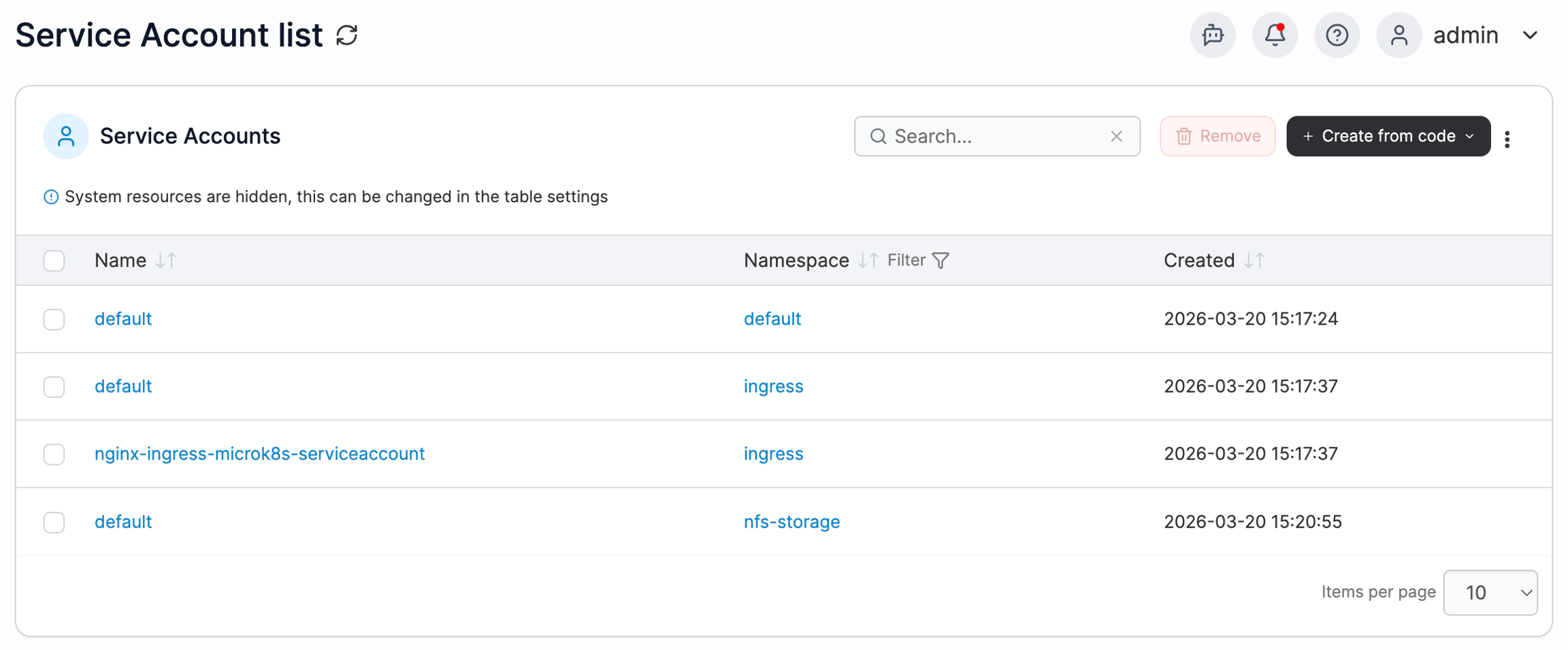Click the admin user avatar icon
This screenshot has height=650, width=1568.
(x=1399, y=35)
